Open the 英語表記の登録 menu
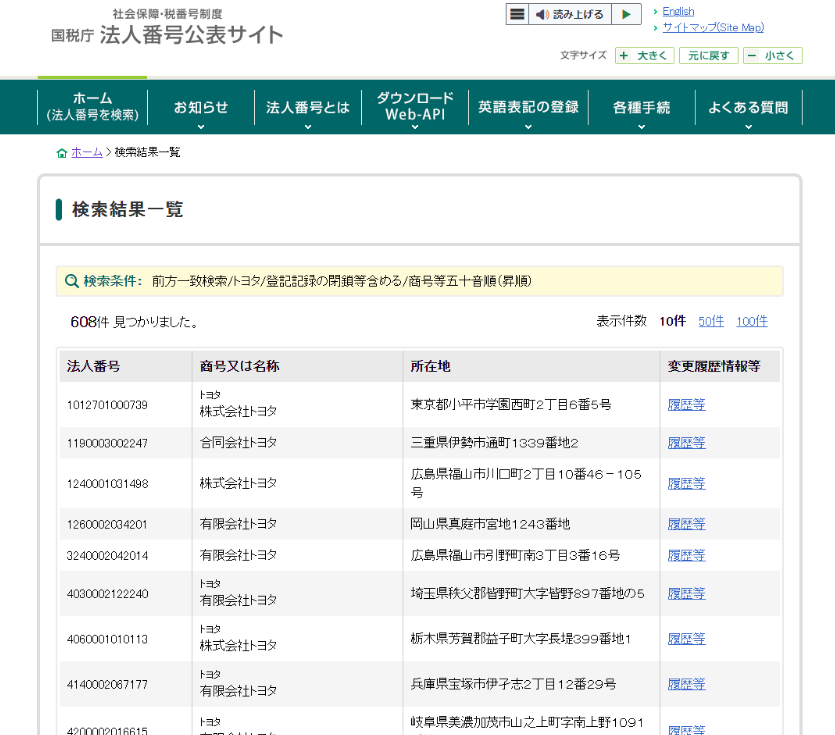 [x=528, y=107]
